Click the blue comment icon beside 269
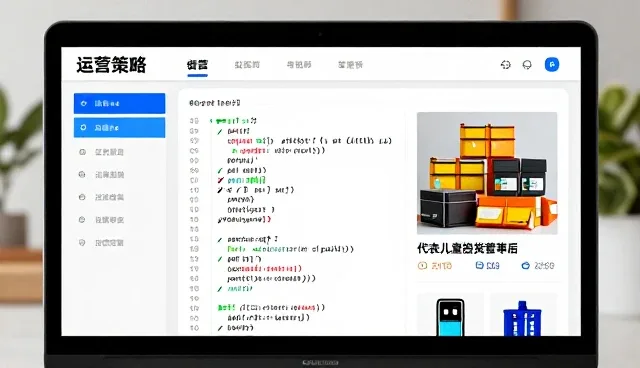Viewport: 640px width, 368px height. coord(480,266)
